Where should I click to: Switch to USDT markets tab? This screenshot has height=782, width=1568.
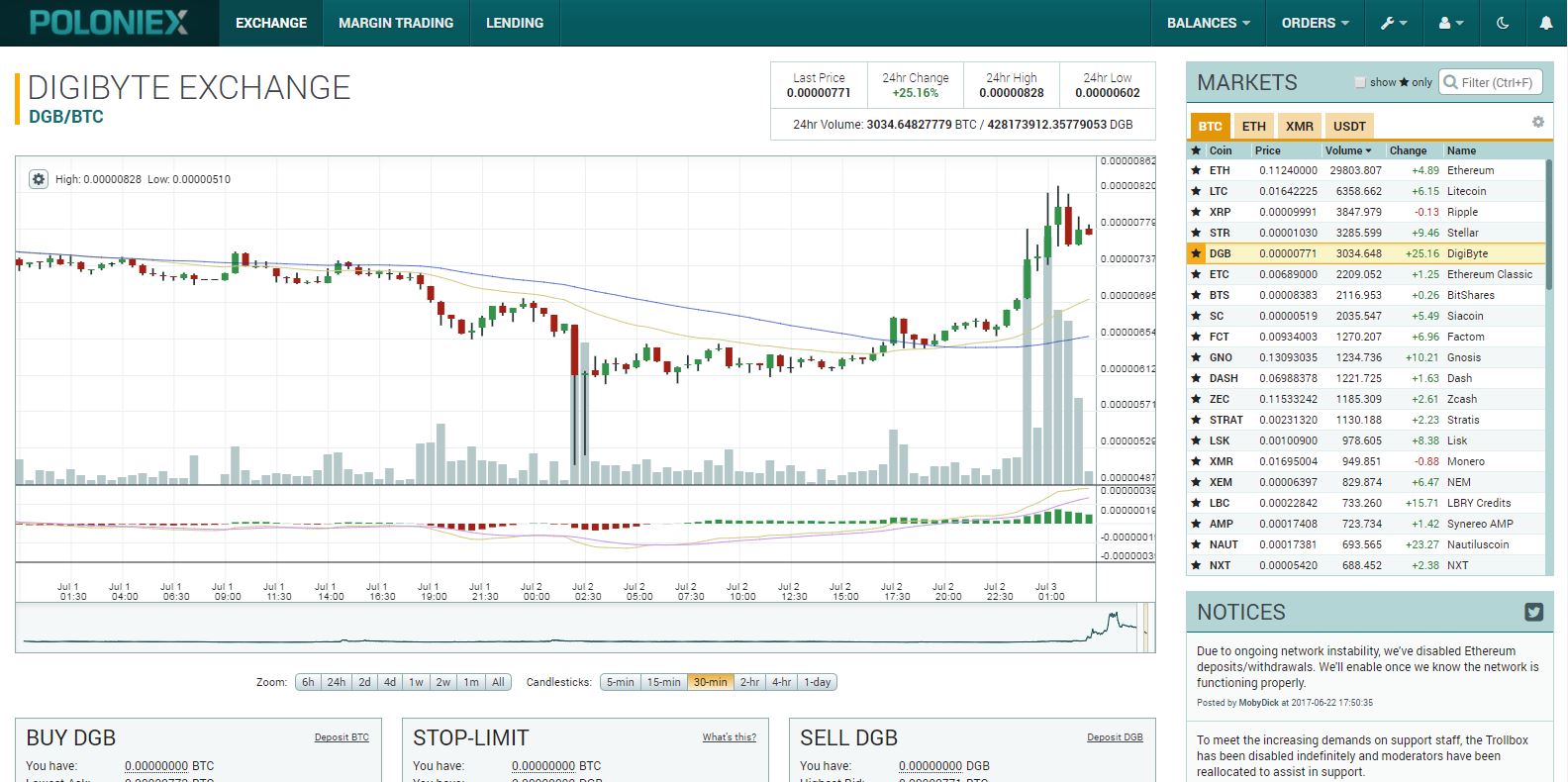[x=1349, y=126]
